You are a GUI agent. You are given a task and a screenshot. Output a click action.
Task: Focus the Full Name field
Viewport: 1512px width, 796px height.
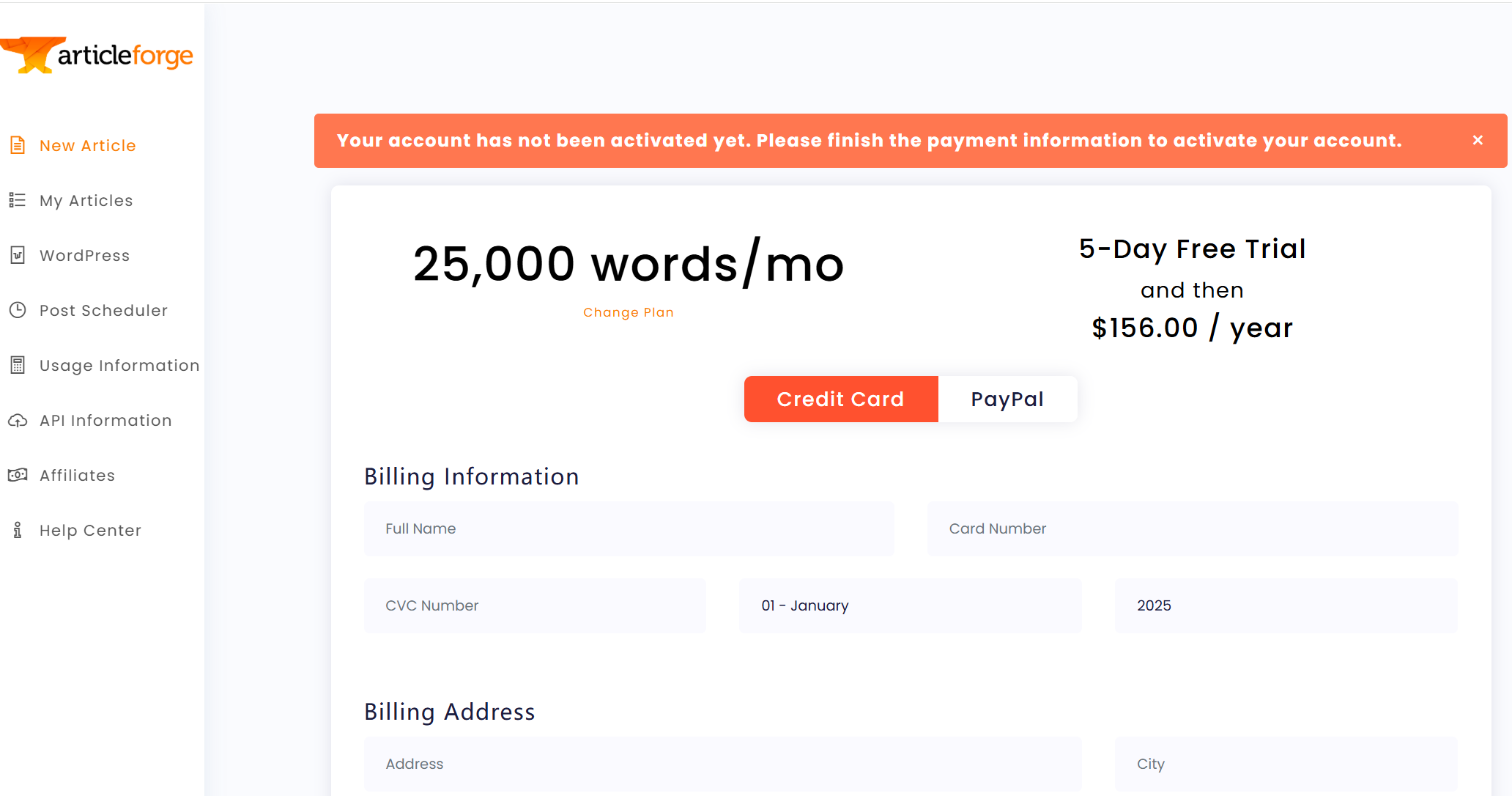click(629, 528)
